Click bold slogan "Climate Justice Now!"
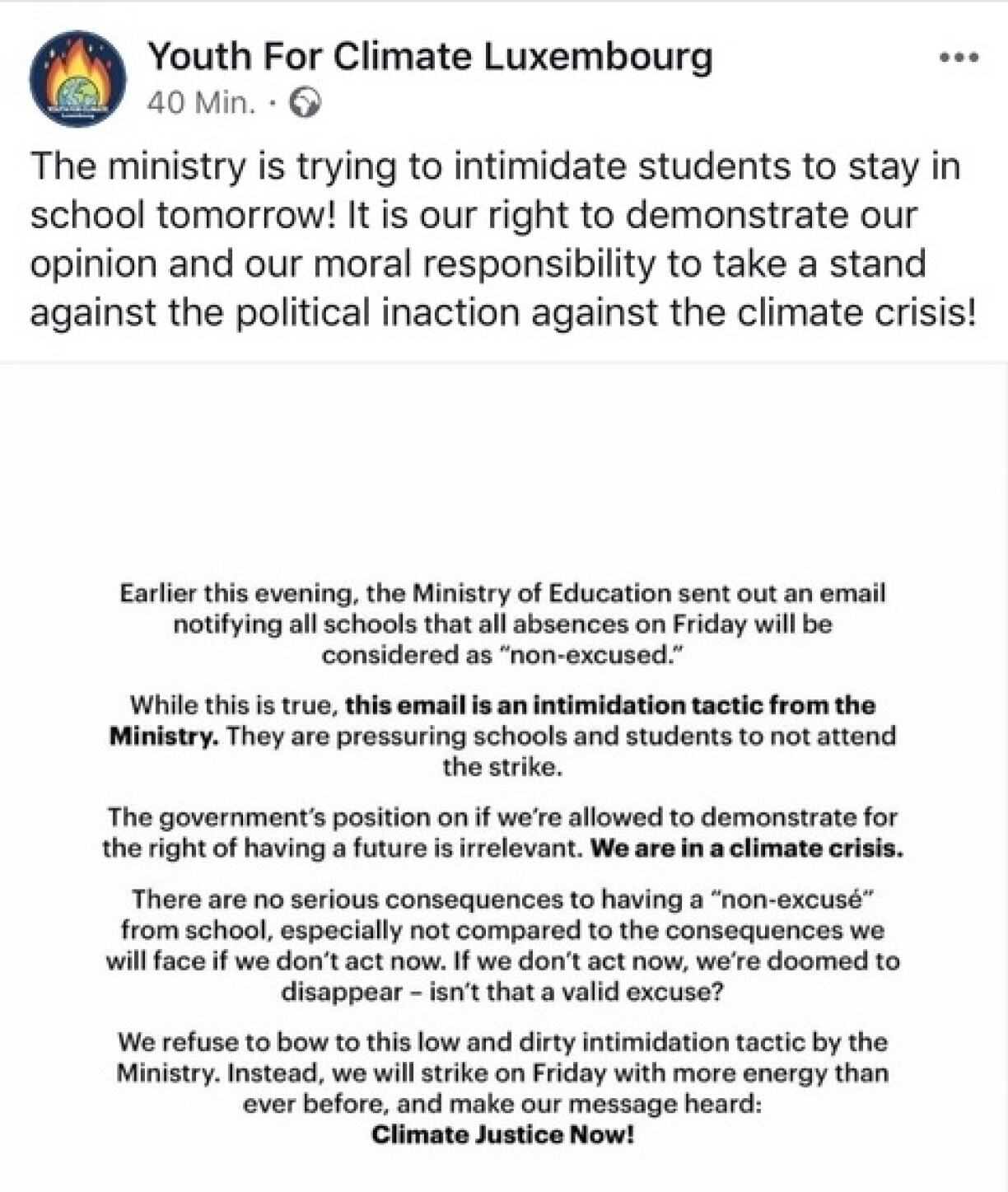The width and height of the screenshot is (1008, 1192). 502,1134
